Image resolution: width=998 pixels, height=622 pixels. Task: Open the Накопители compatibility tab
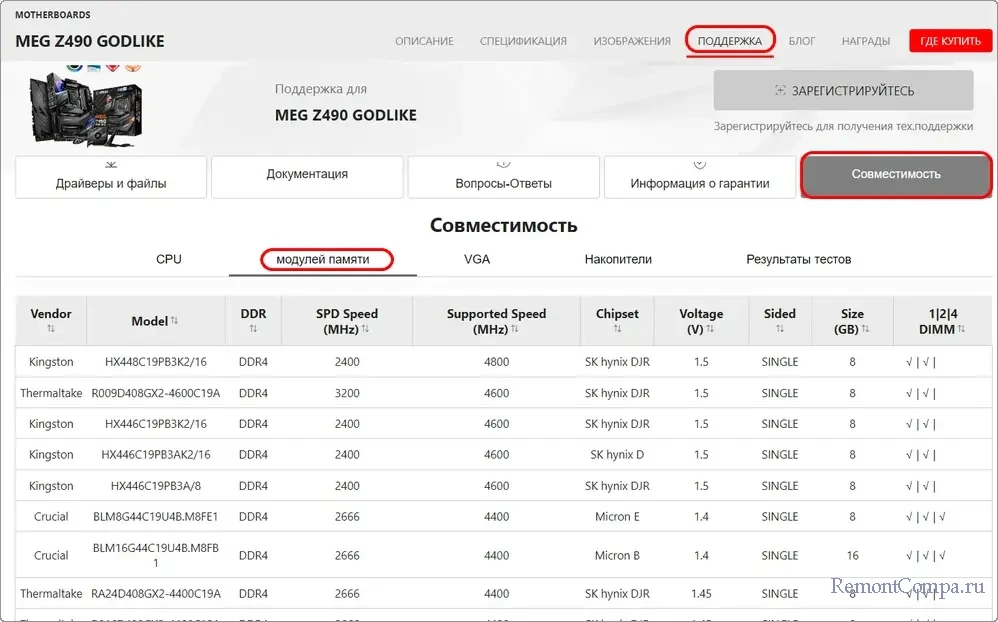click(x=618, y=259)
